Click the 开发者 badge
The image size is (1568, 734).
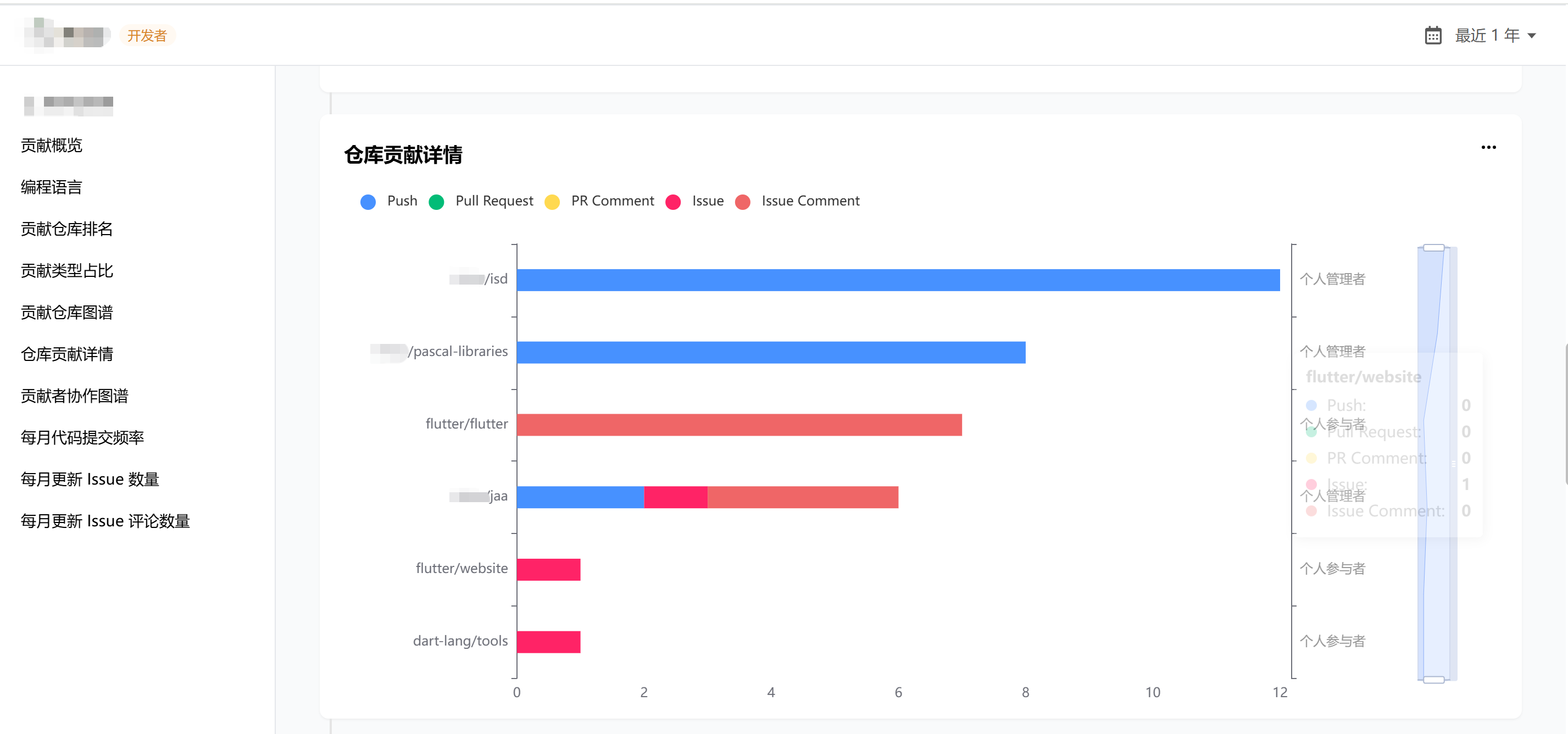point(147,36)
